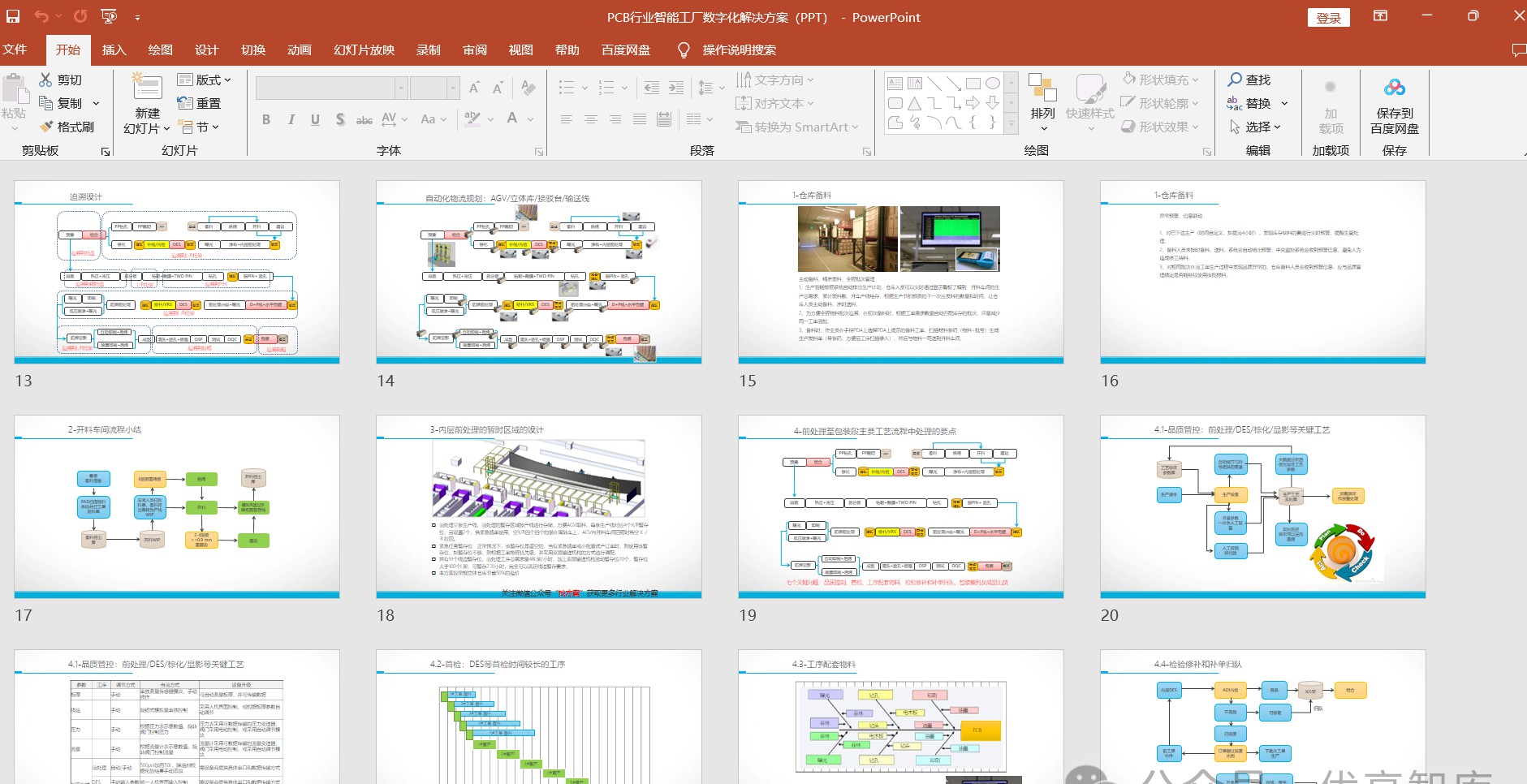Toggle Underline formatting
This screenshot has width=1527, height=784.
coord(315,119)
